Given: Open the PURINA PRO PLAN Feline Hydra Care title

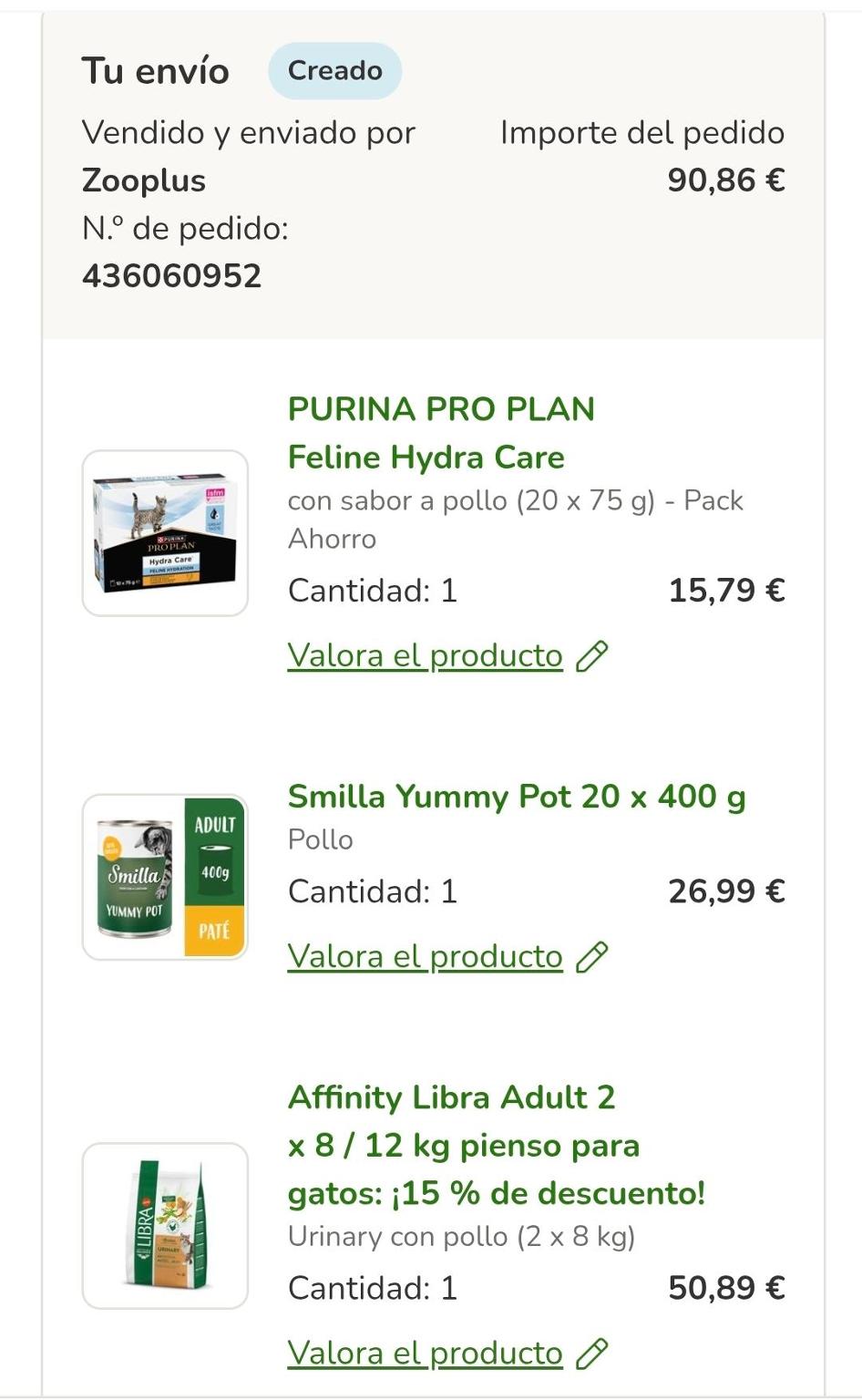Looking at the screenshot, I should coord(441,433).
